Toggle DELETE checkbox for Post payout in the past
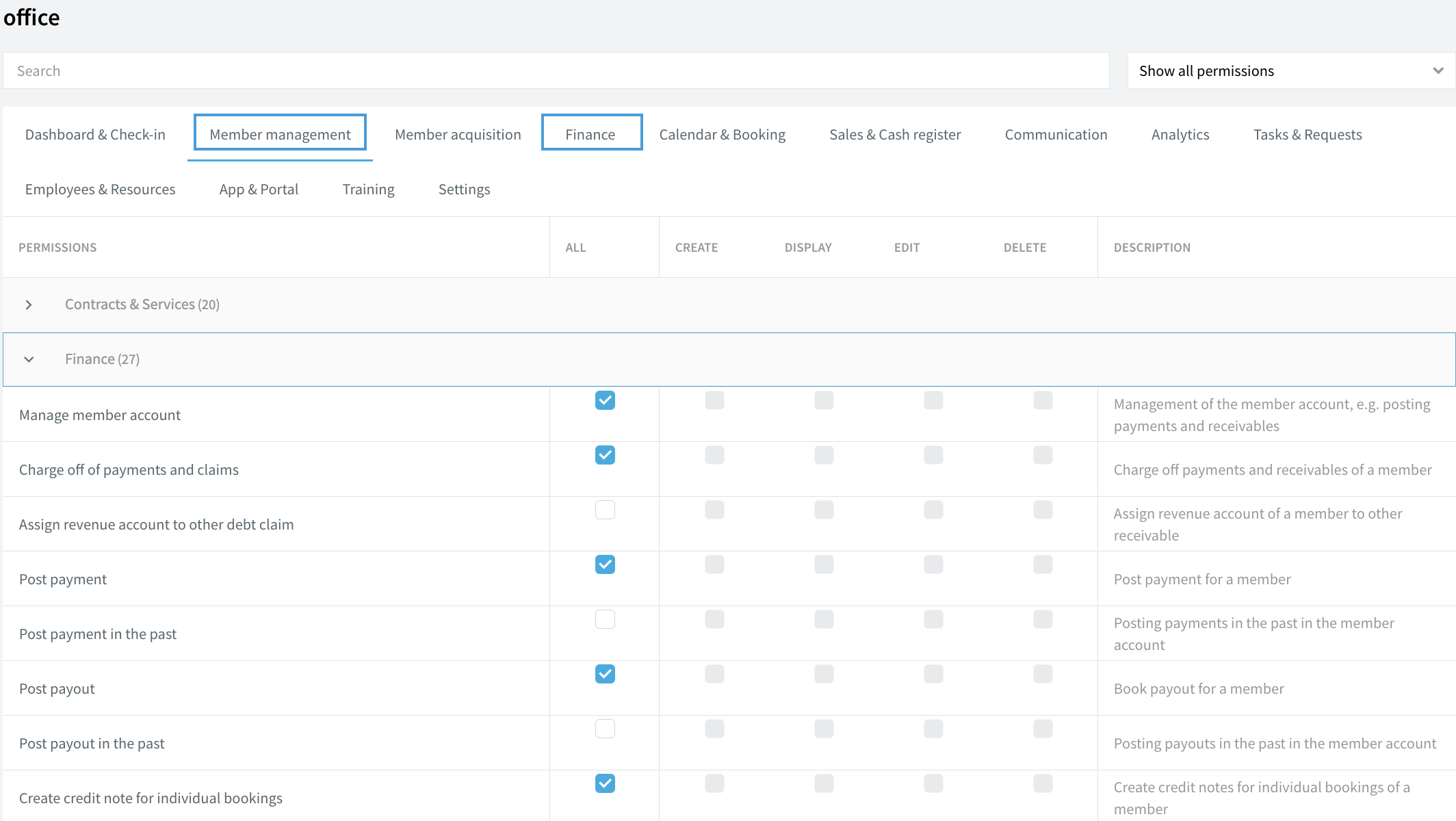This screenshot has height=821, width=1456. (x=1043, y=729)
